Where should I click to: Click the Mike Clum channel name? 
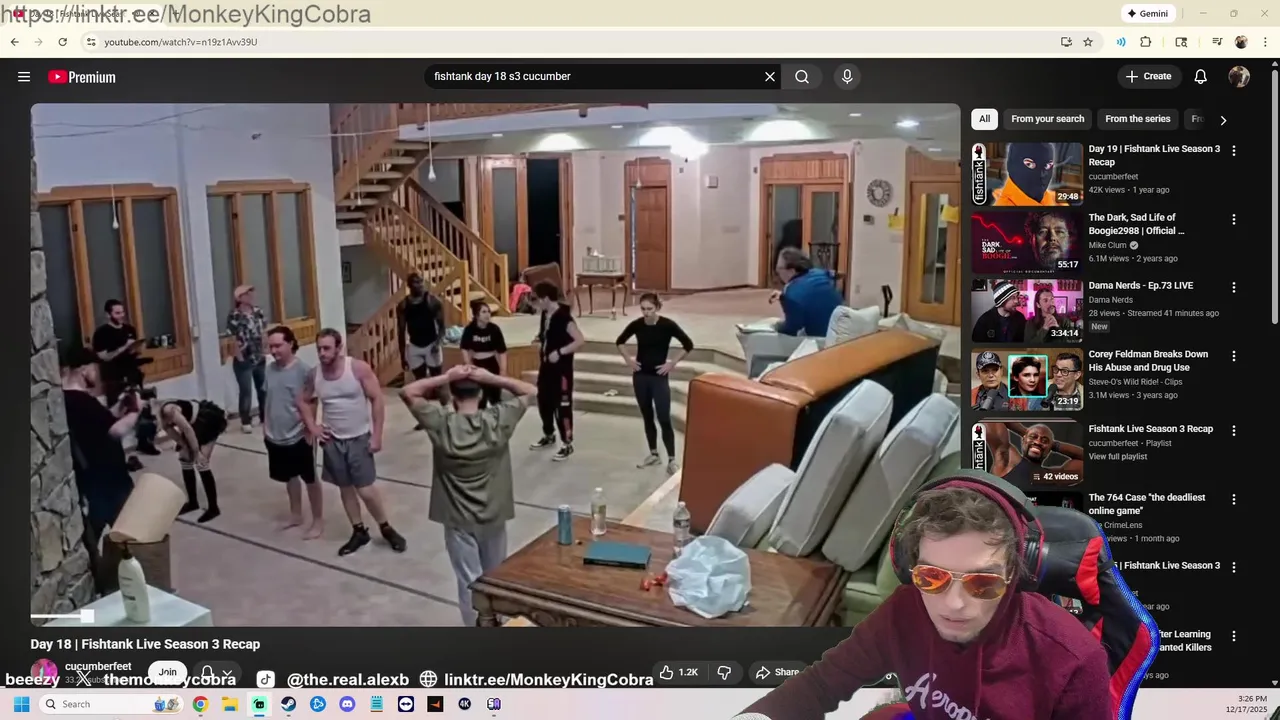coord(1107,245)
